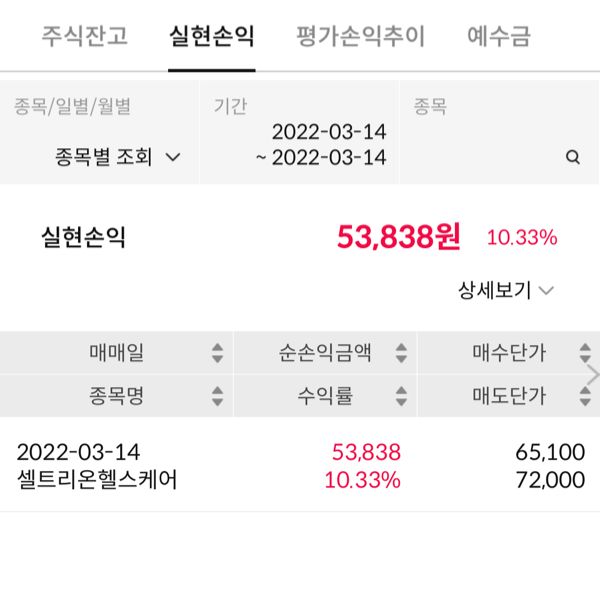Click the stock search magnifier icon
This screenshot has width=600, height=600.
coord(573,157)
